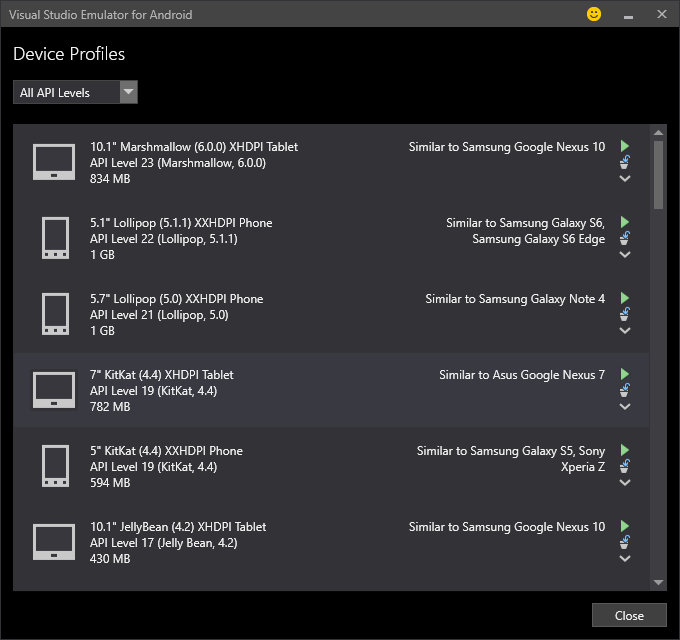Expand details for the 10.1" Marshmallow tablet
680x640 pixels.
tap(625, 179)
